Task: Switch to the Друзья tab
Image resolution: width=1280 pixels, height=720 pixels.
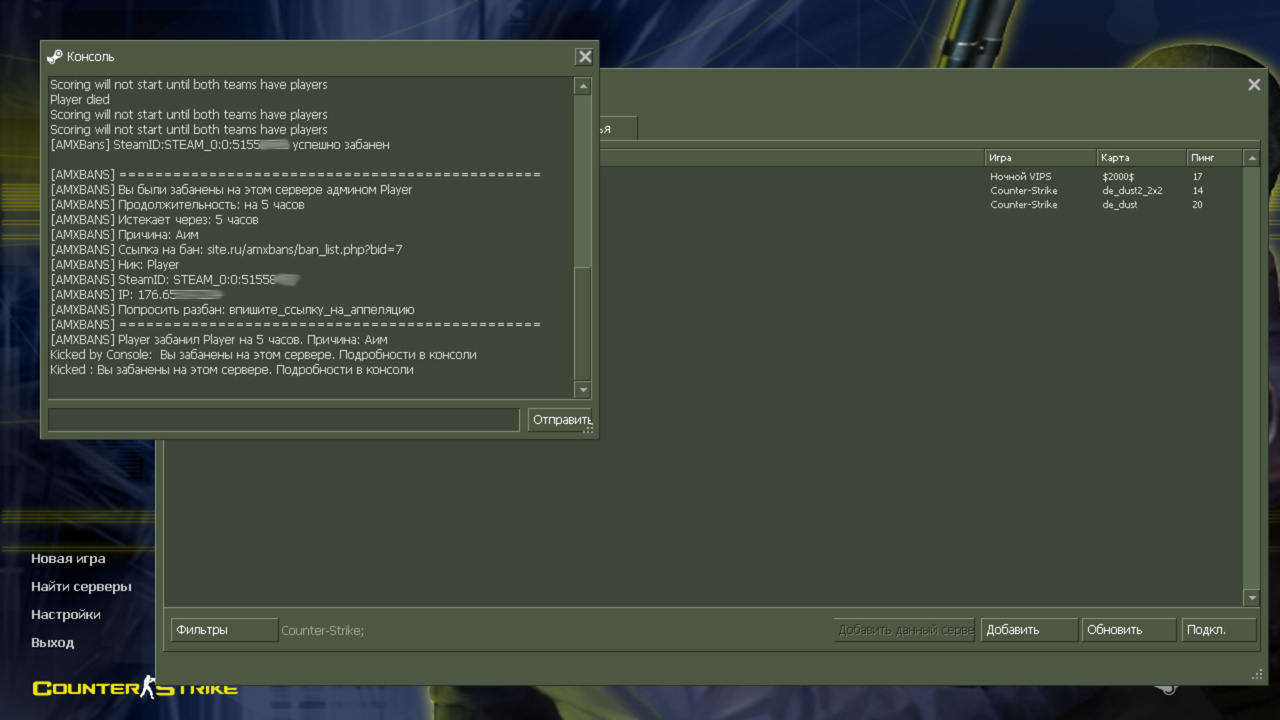Action: (618, 128)
